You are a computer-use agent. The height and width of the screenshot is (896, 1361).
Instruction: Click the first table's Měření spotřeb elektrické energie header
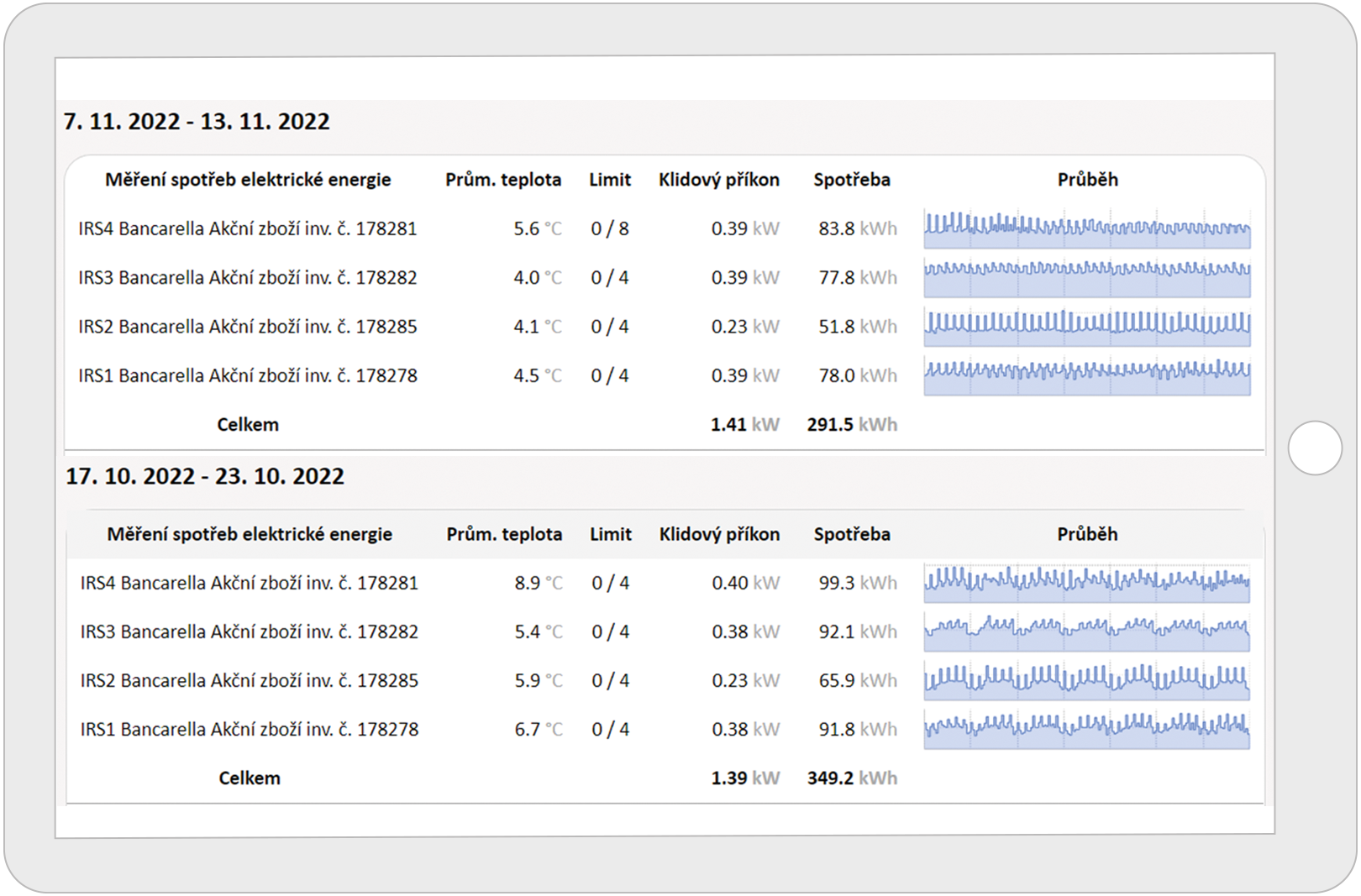tap(248, 180)
